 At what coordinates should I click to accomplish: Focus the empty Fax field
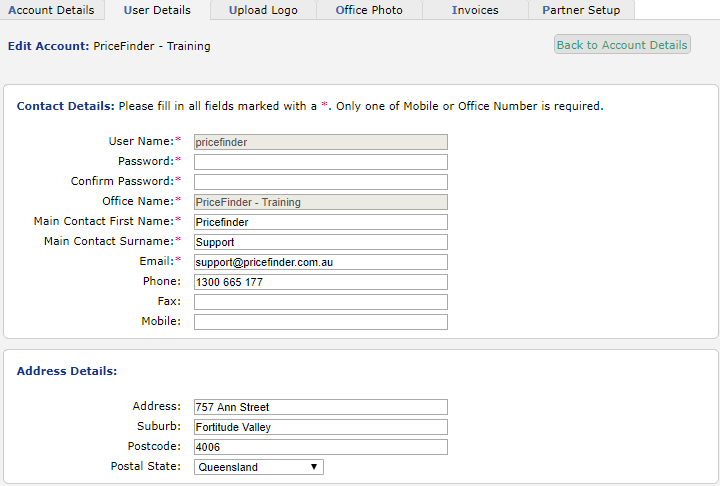click(321, 302)
